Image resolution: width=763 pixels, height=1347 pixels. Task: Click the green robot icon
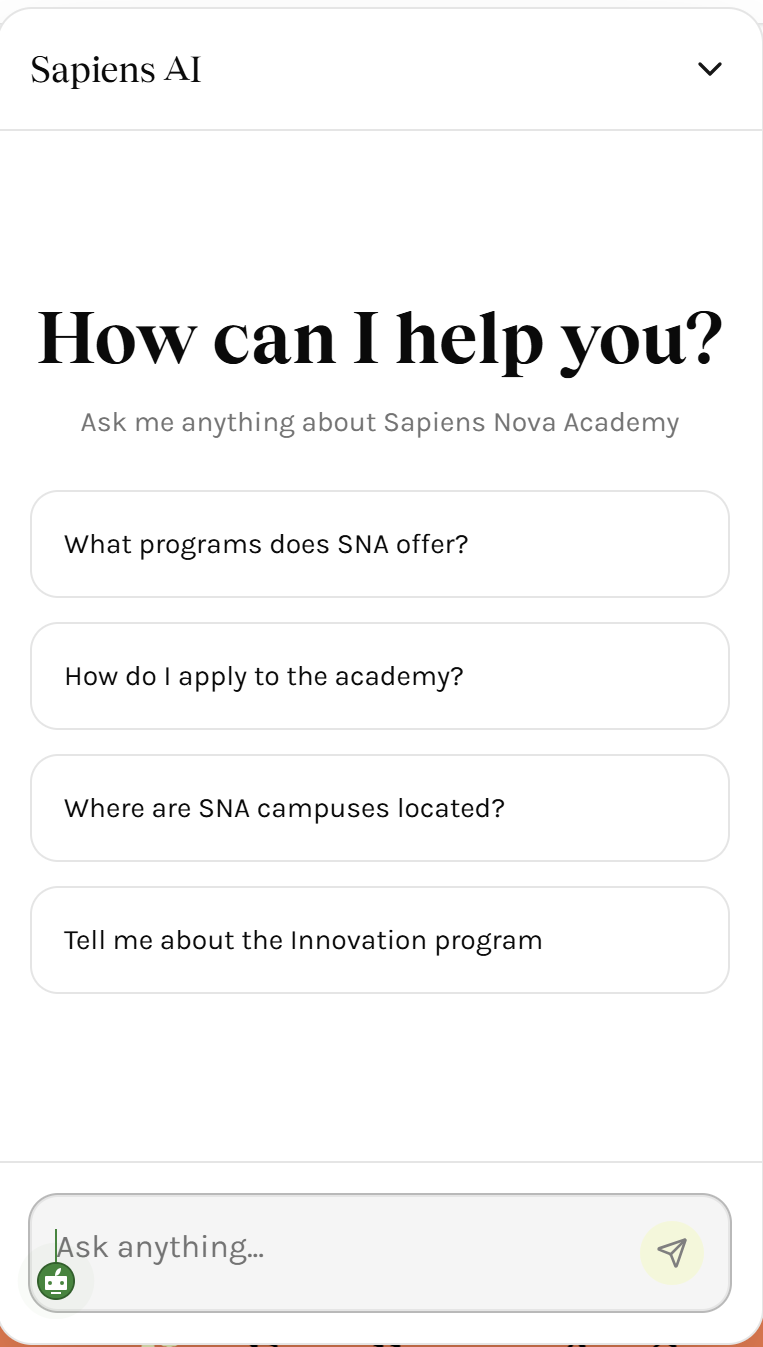[56, 1280]
